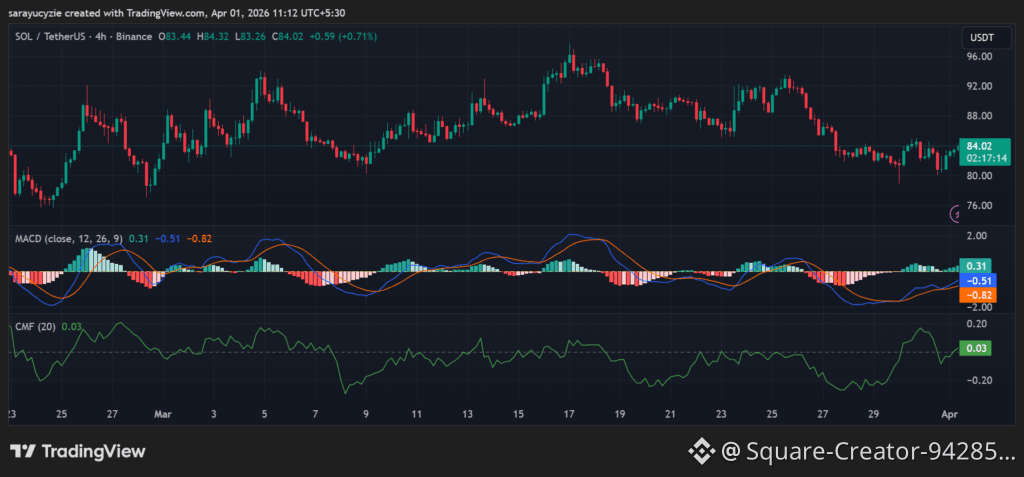Image resolution: width=1024 pixels, height=477 pixels.
Task: Click the -0.82 value in MACD legend
Action: tap(199, 239)
